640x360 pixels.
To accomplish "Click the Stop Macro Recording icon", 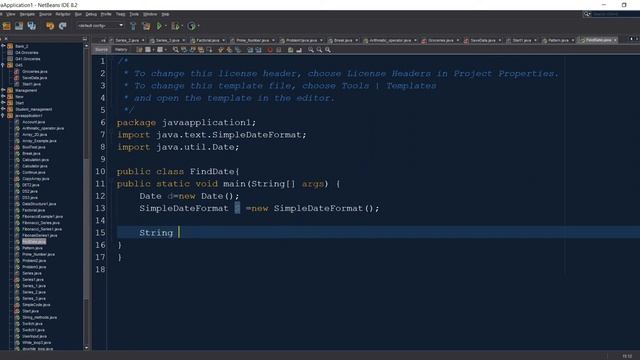I will tap(278, 50).
